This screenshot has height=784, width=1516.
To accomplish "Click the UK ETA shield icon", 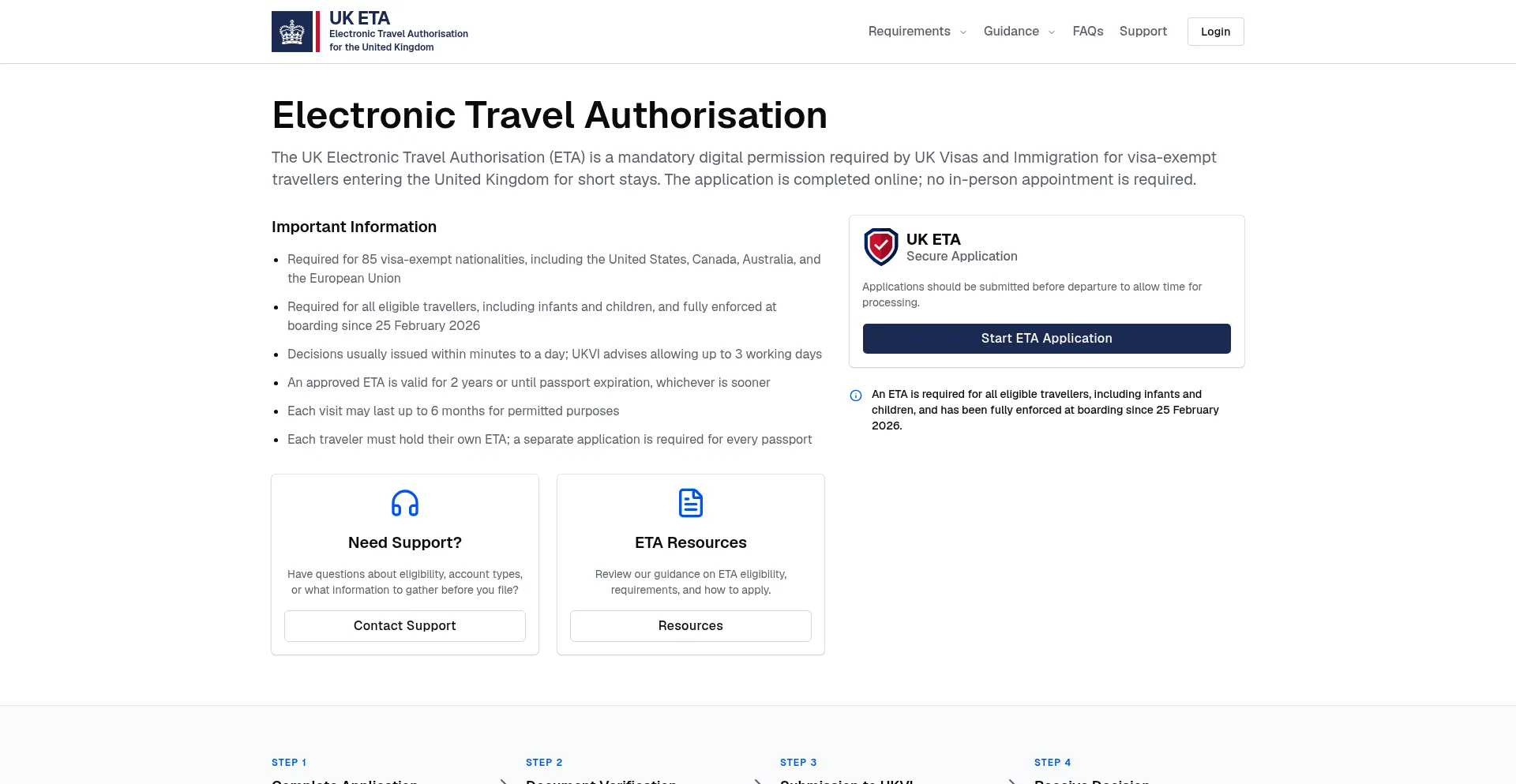I will click(881, 247).
